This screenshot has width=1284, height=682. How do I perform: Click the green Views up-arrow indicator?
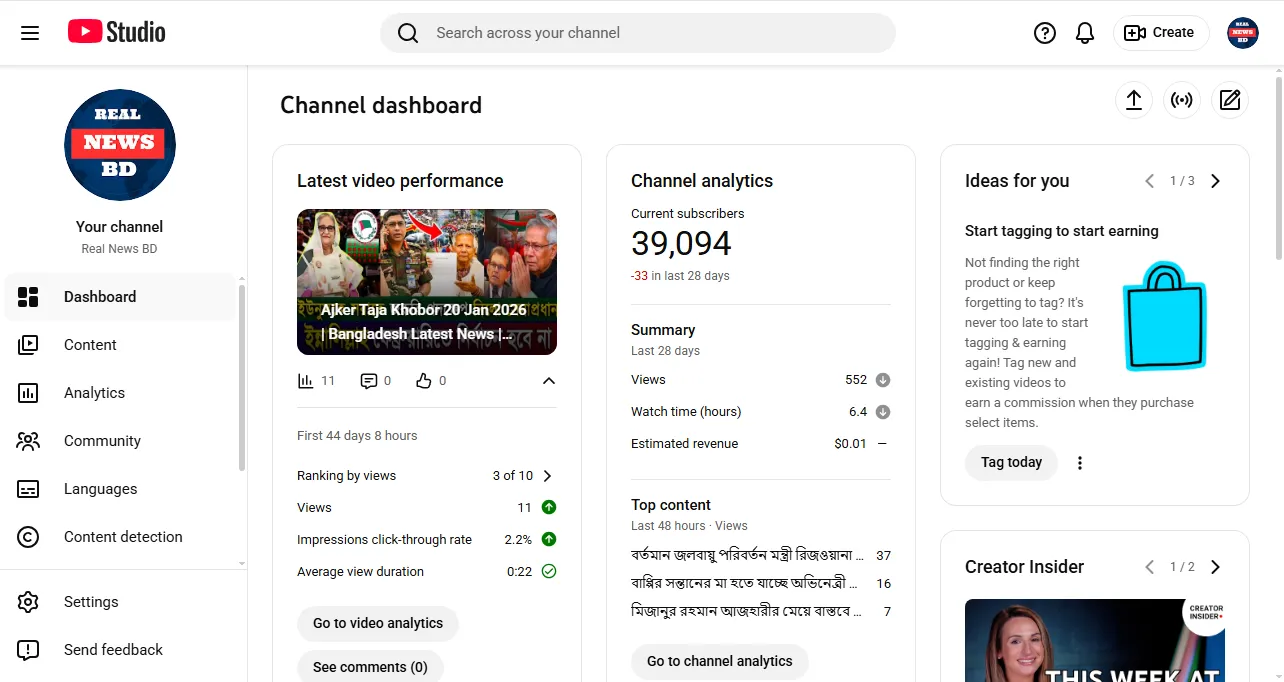[x=549, y=508]
